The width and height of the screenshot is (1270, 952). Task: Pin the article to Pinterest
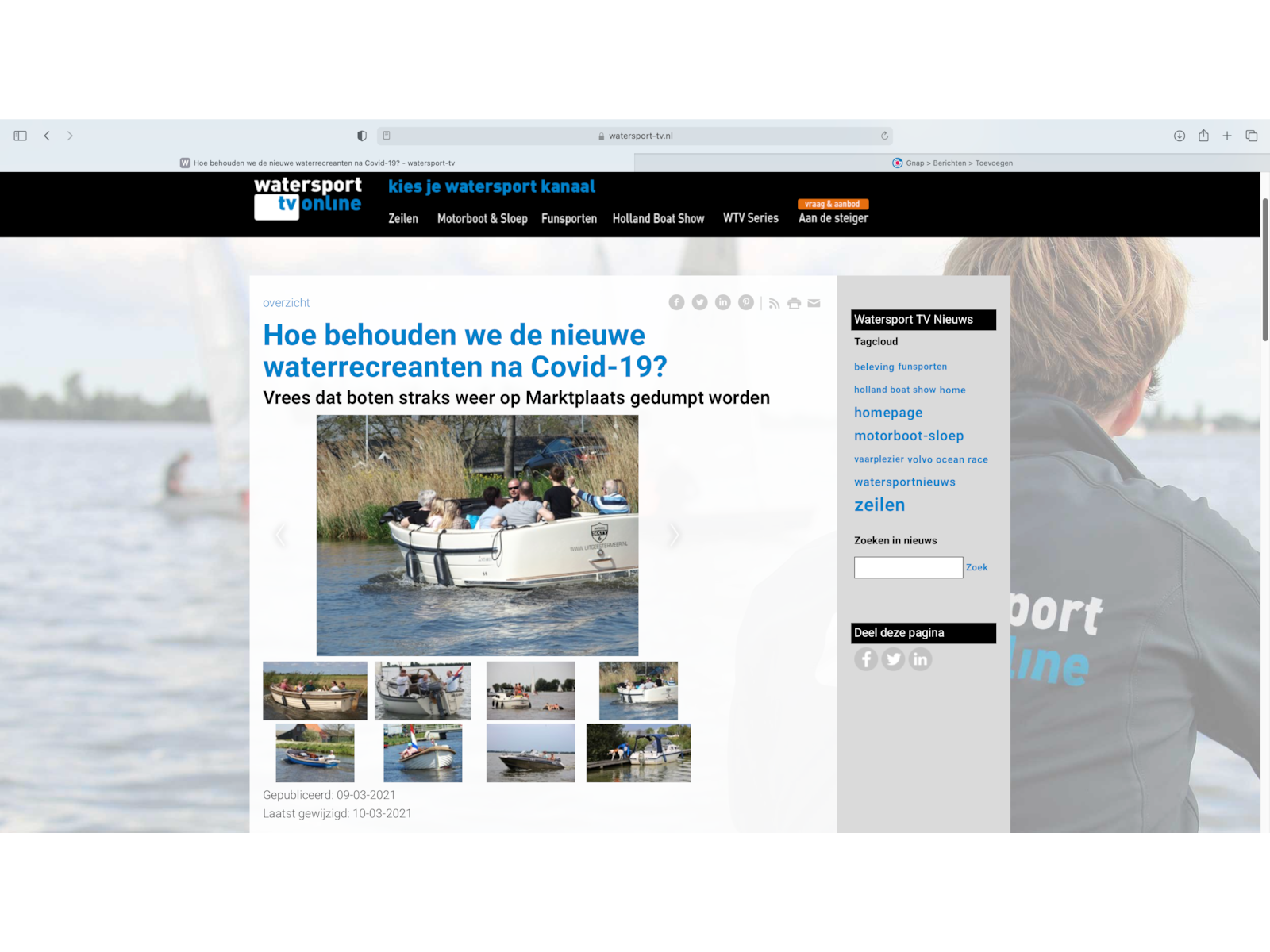746,302
